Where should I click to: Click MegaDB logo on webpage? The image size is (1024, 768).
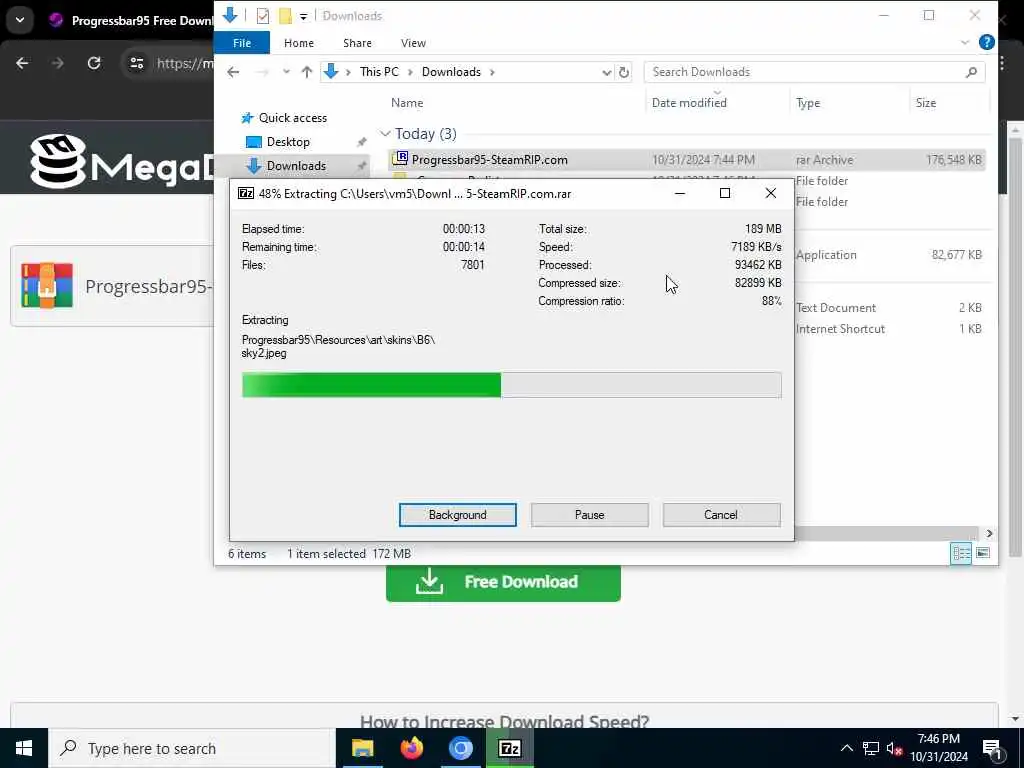coord(121,161)
